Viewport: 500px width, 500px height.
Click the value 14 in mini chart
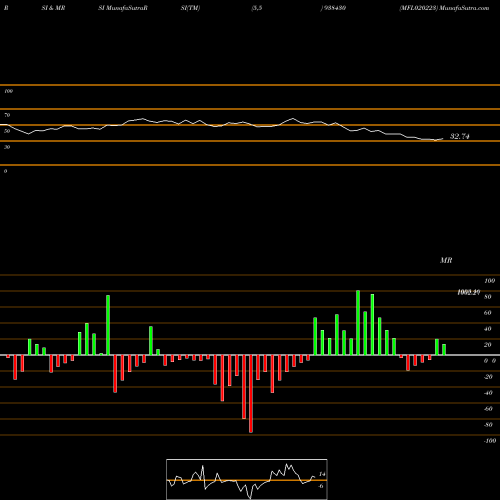tap(322, 474)
